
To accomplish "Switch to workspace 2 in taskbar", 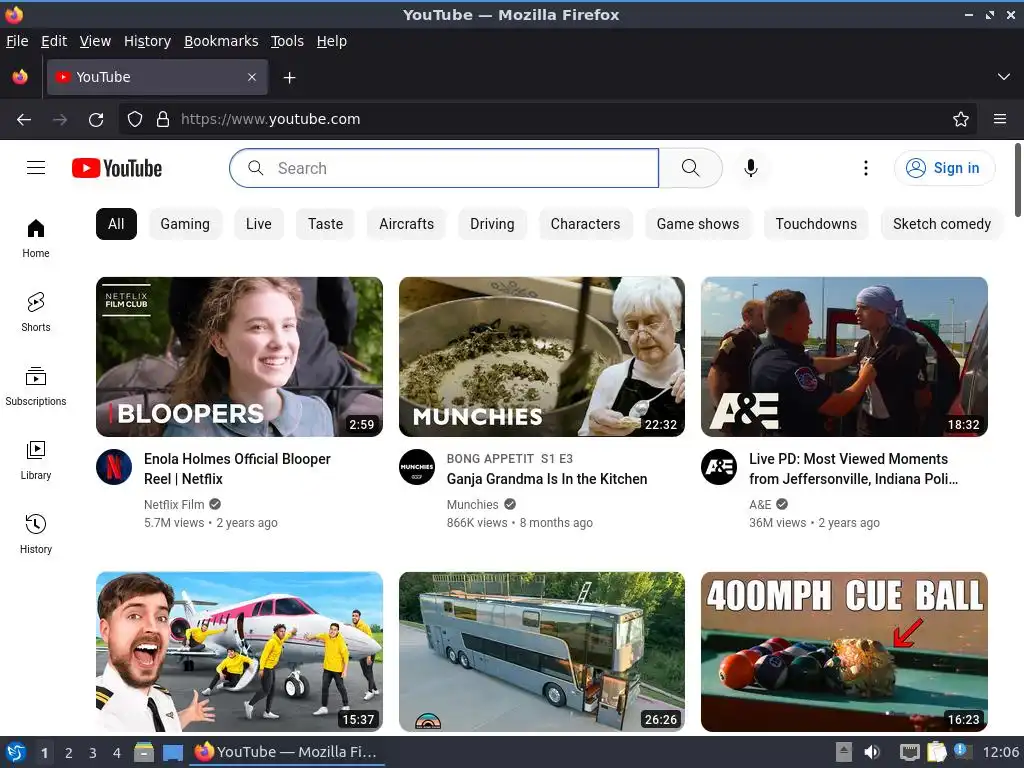I will tap(69, 752).
